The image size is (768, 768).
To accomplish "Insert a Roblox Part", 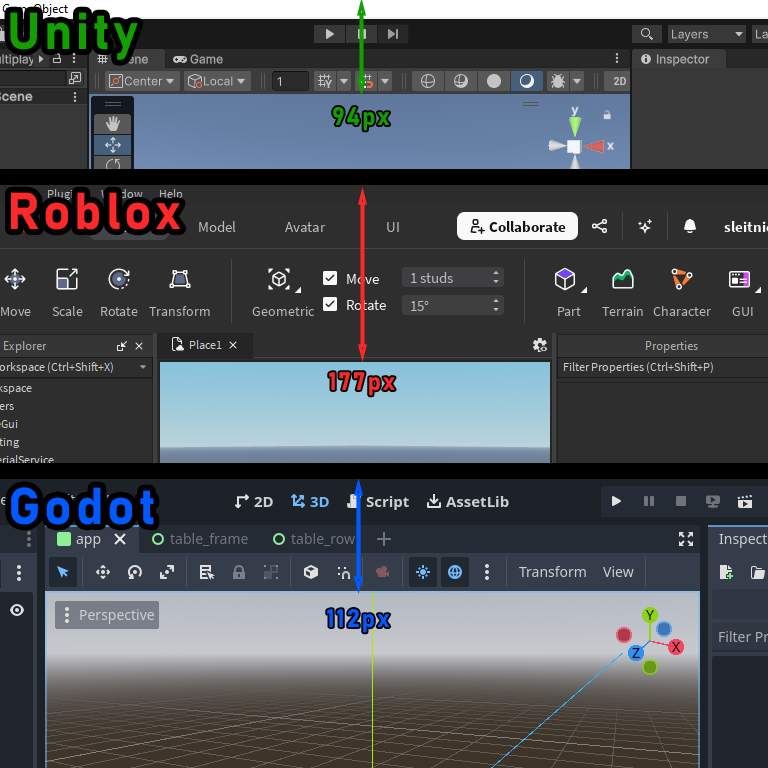I will click(x=568, y=292).
